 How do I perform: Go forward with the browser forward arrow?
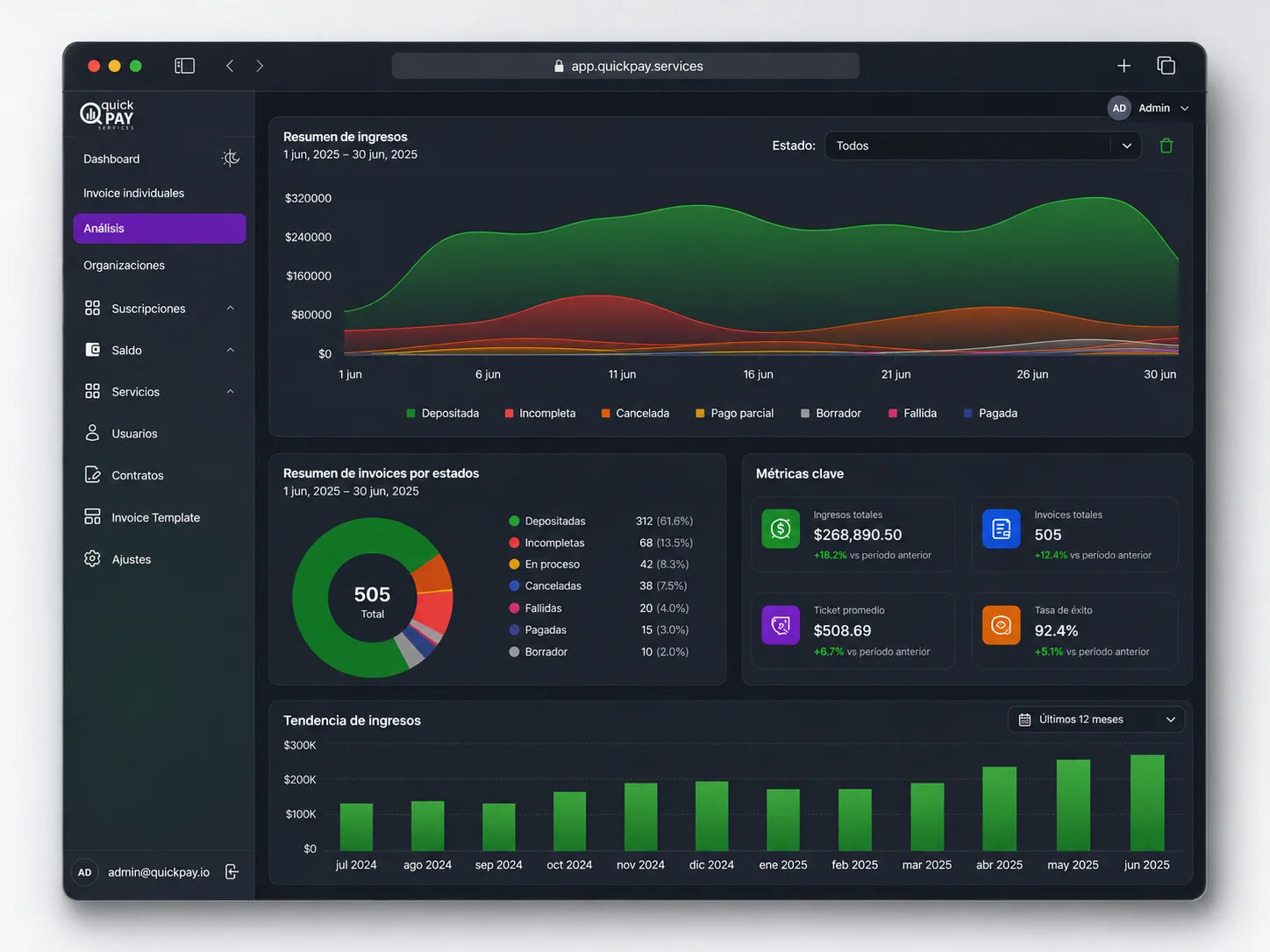[x=260, y=66]
